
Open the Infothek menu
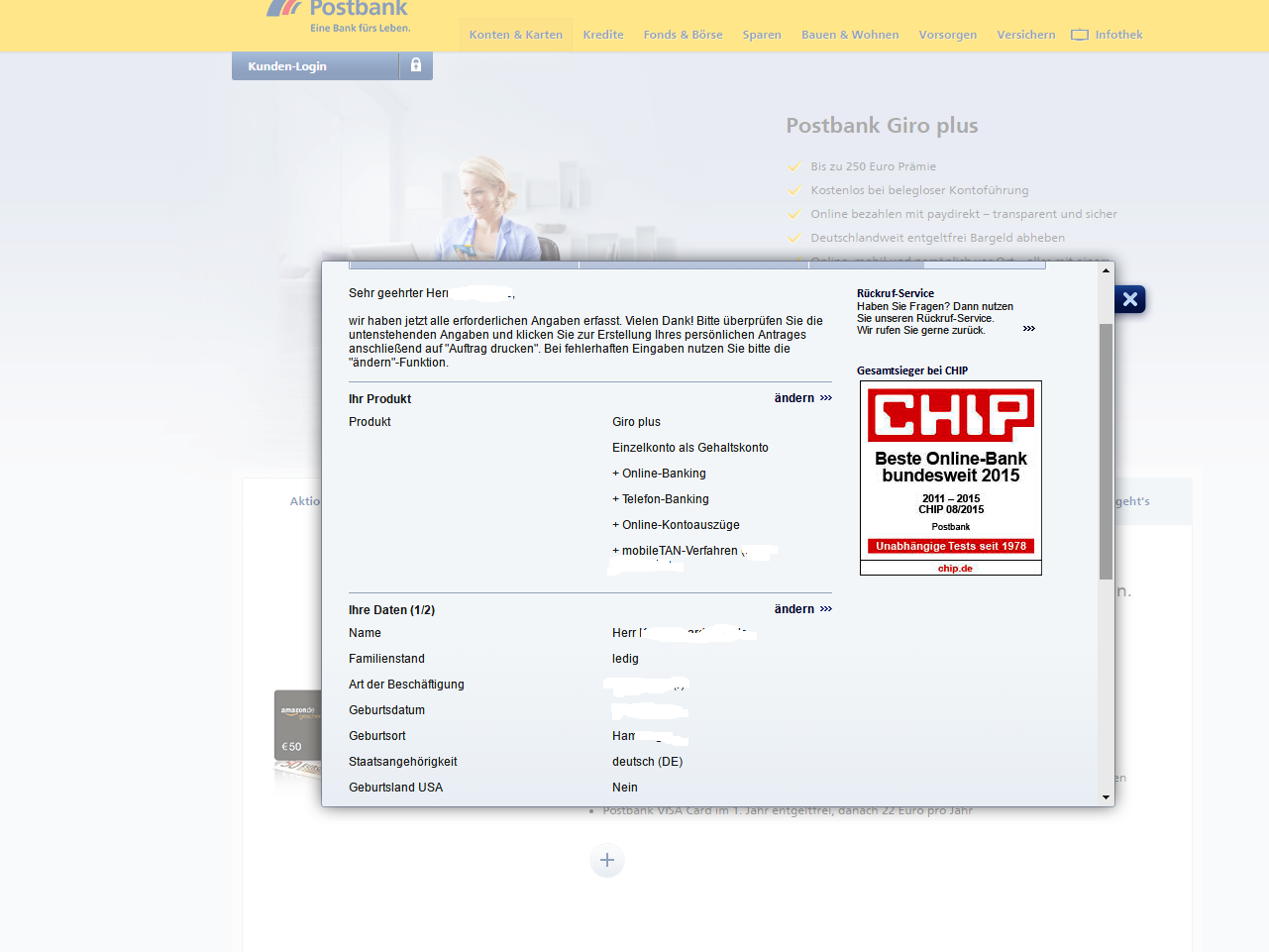[1118, 35]
